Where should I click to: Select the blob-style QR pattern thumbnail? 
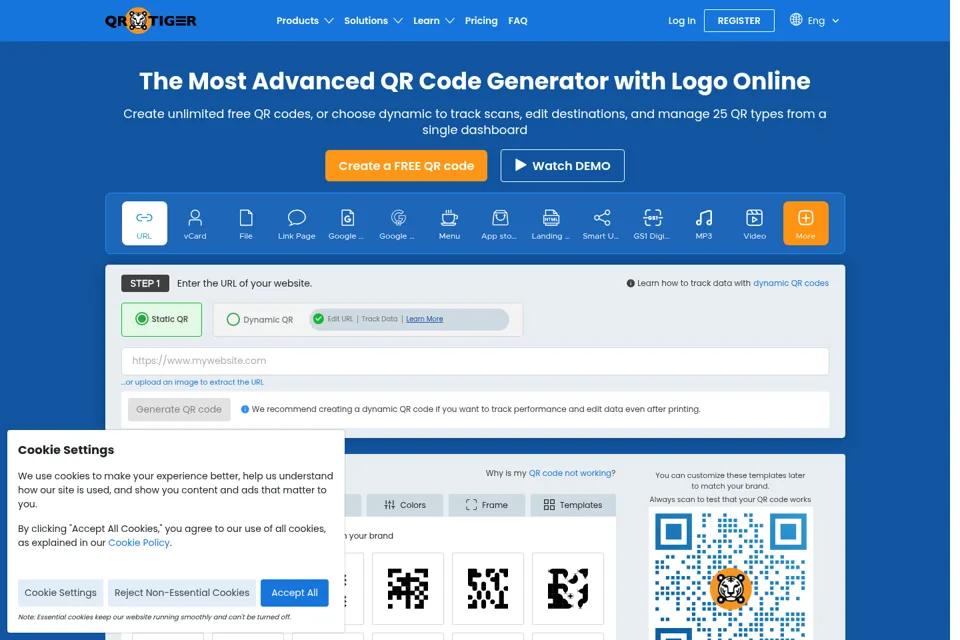(568, 588)
